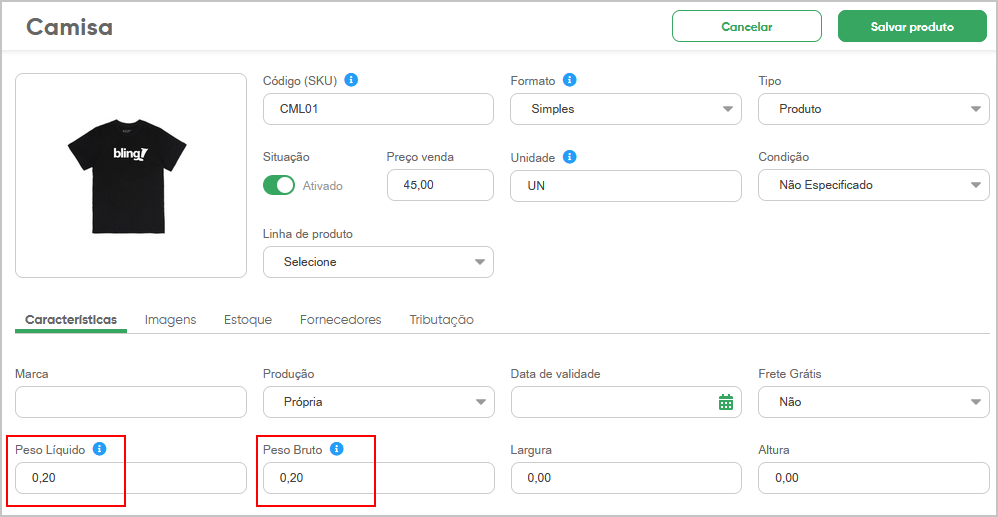
Task: Toggle the Situação Ativado switch
Action: (x=279, y=185)
